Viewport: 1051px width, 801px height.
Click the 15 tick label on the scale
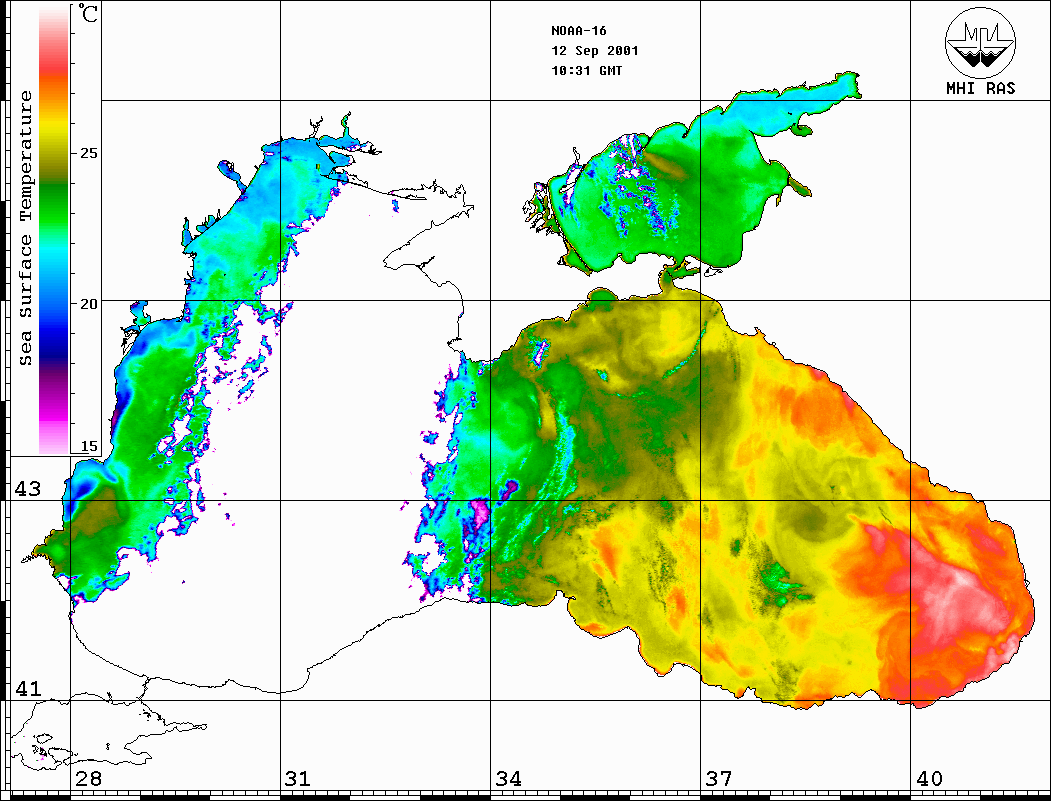point(88,446)
